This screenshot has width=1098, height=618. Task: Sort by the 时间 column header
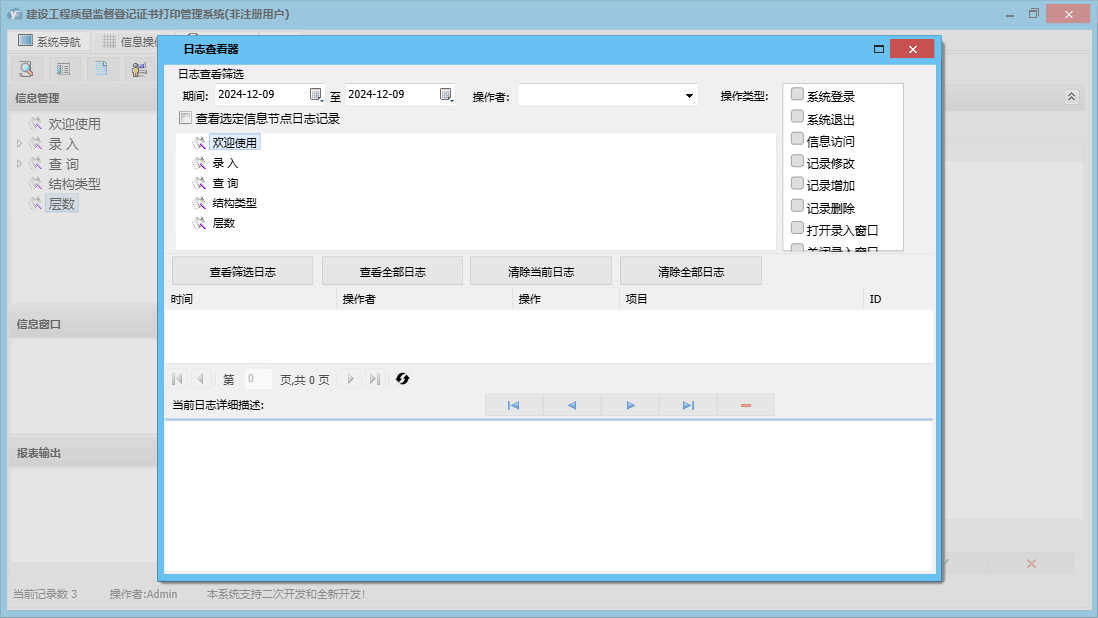tap(251, 299)
